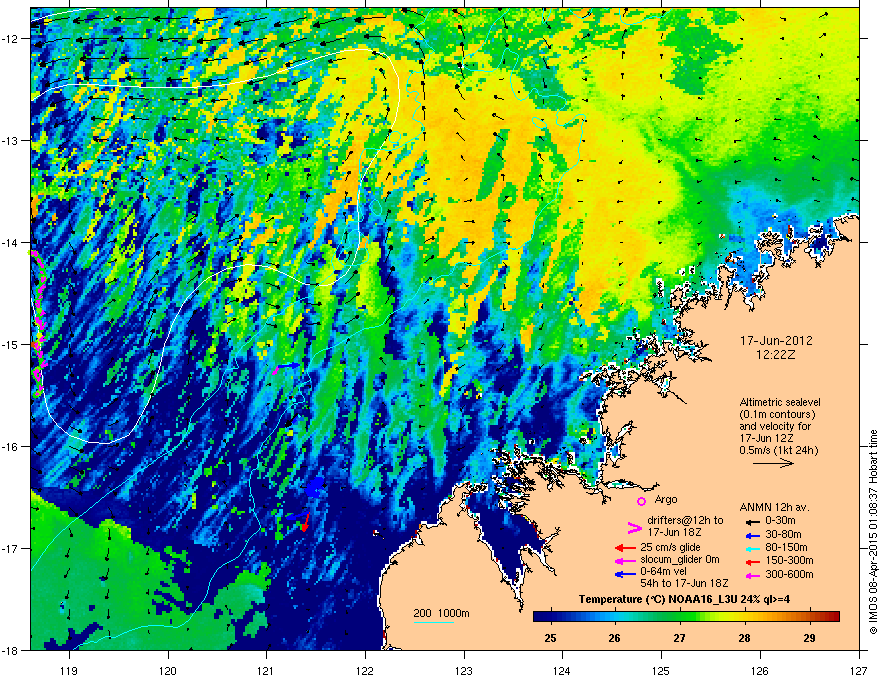Click the ANMN 12h av. heading
This screenshot has width=880, height=680.
774,507
